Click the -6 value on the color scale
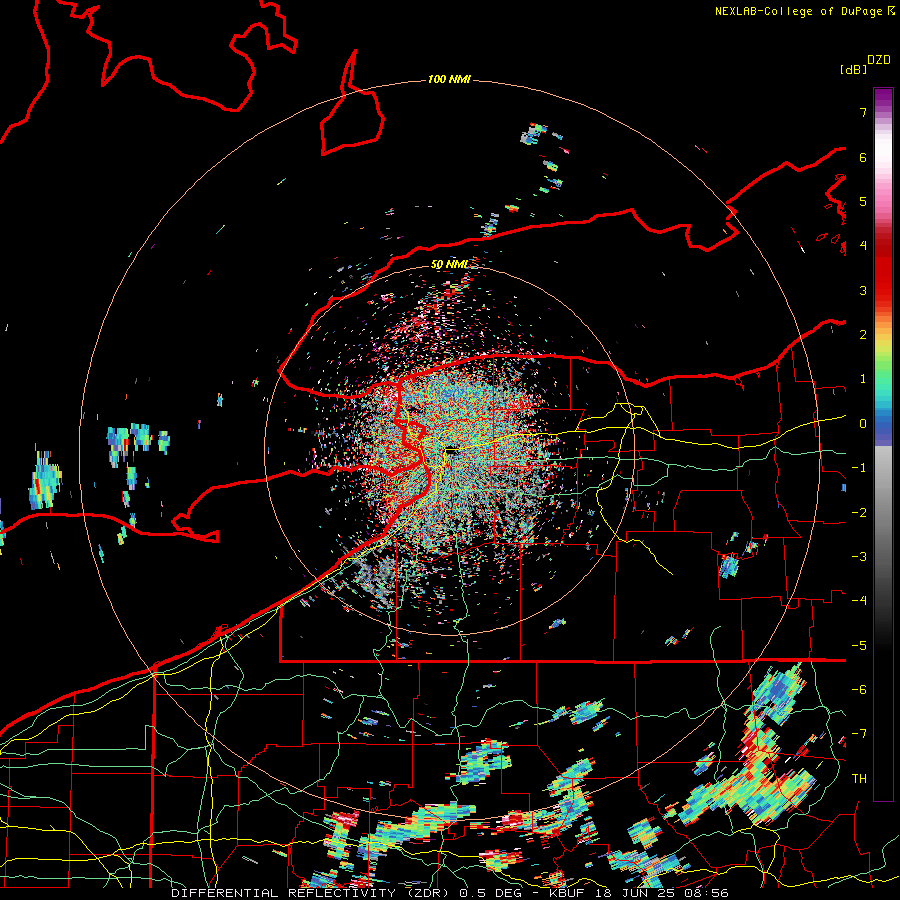 (x=859, y=690)
